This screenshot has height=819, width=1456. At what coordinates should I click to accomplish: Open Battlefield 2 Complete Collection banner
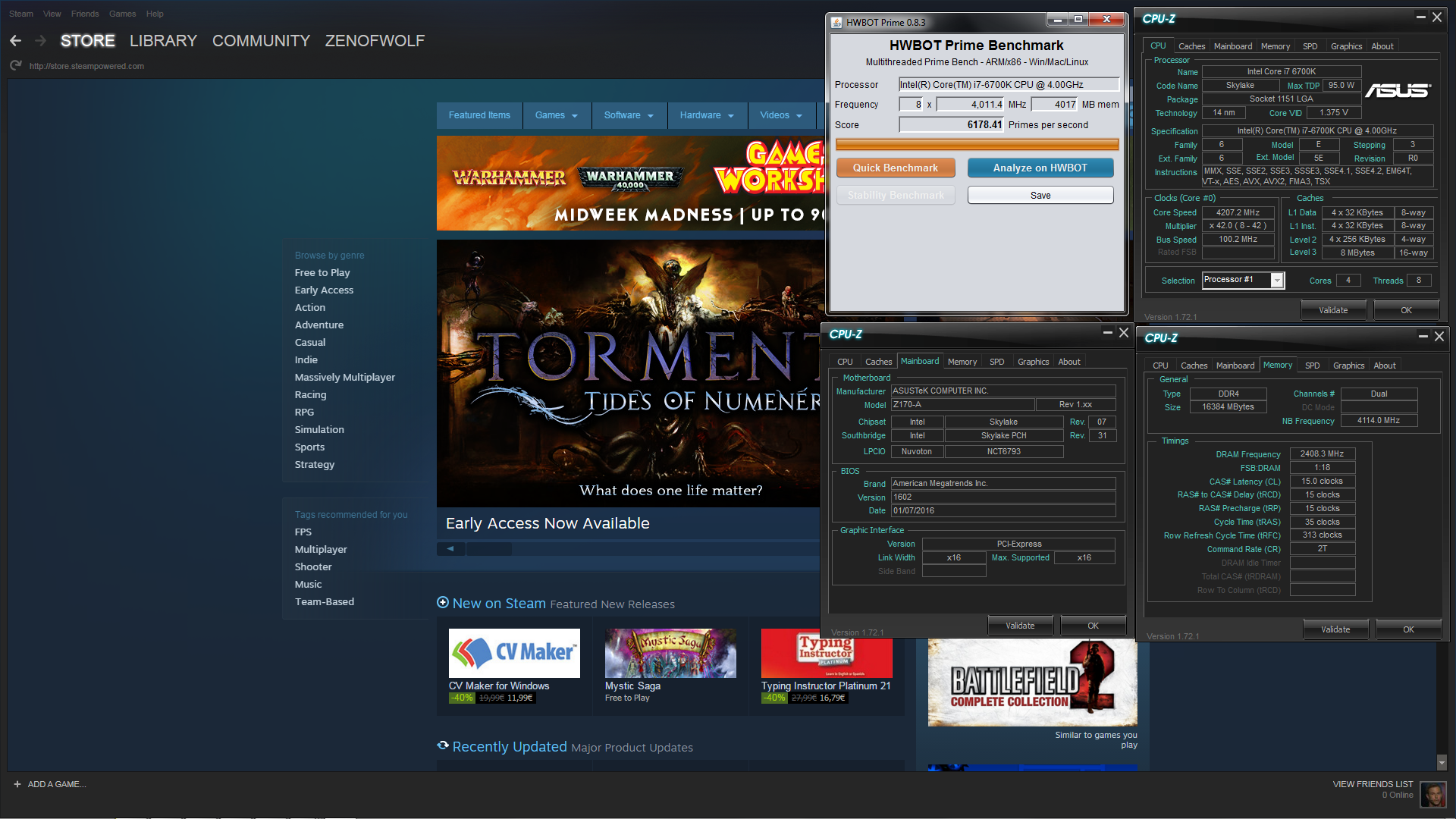coord(1032,682)
